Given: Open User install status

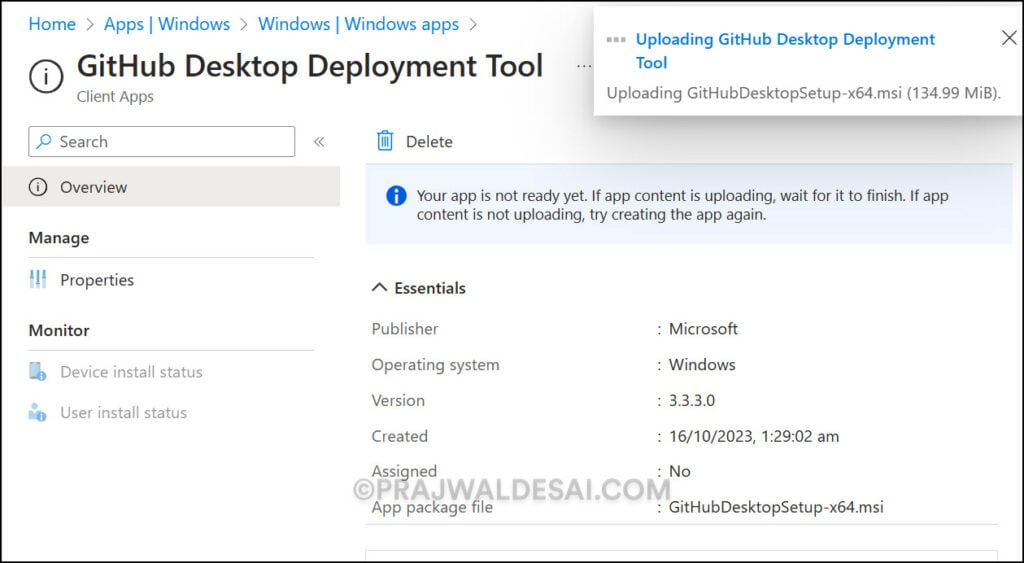Looking at the screenshot, I should pyautogui.click(x=123, y=413).
